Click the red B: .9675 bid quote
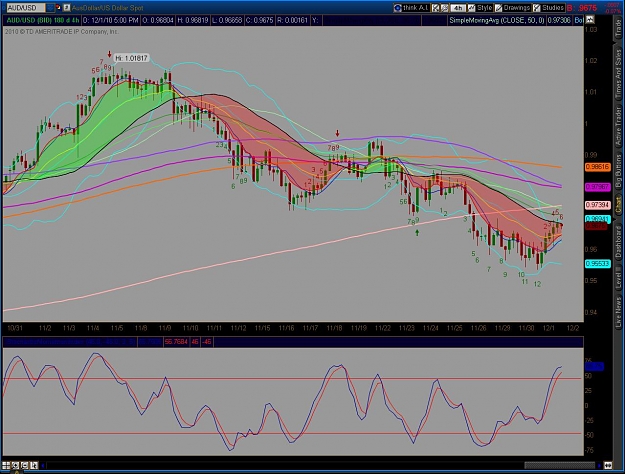 click(582, 8)
